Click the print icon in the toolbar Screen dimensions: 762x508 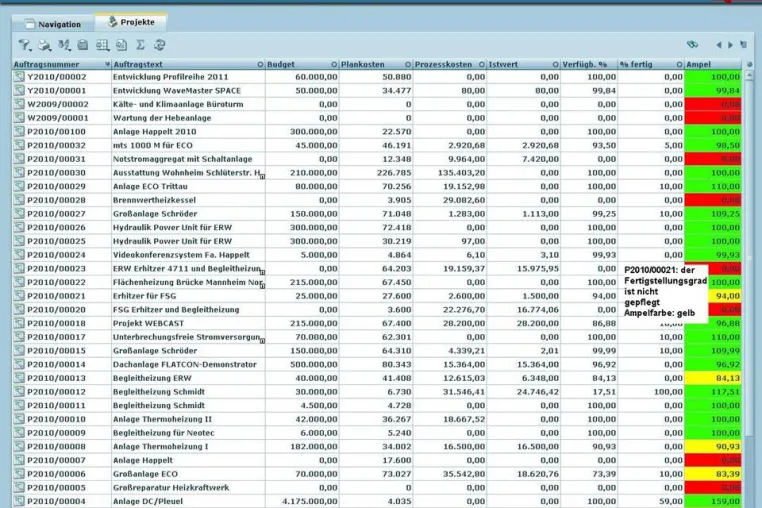click(45, 45)
